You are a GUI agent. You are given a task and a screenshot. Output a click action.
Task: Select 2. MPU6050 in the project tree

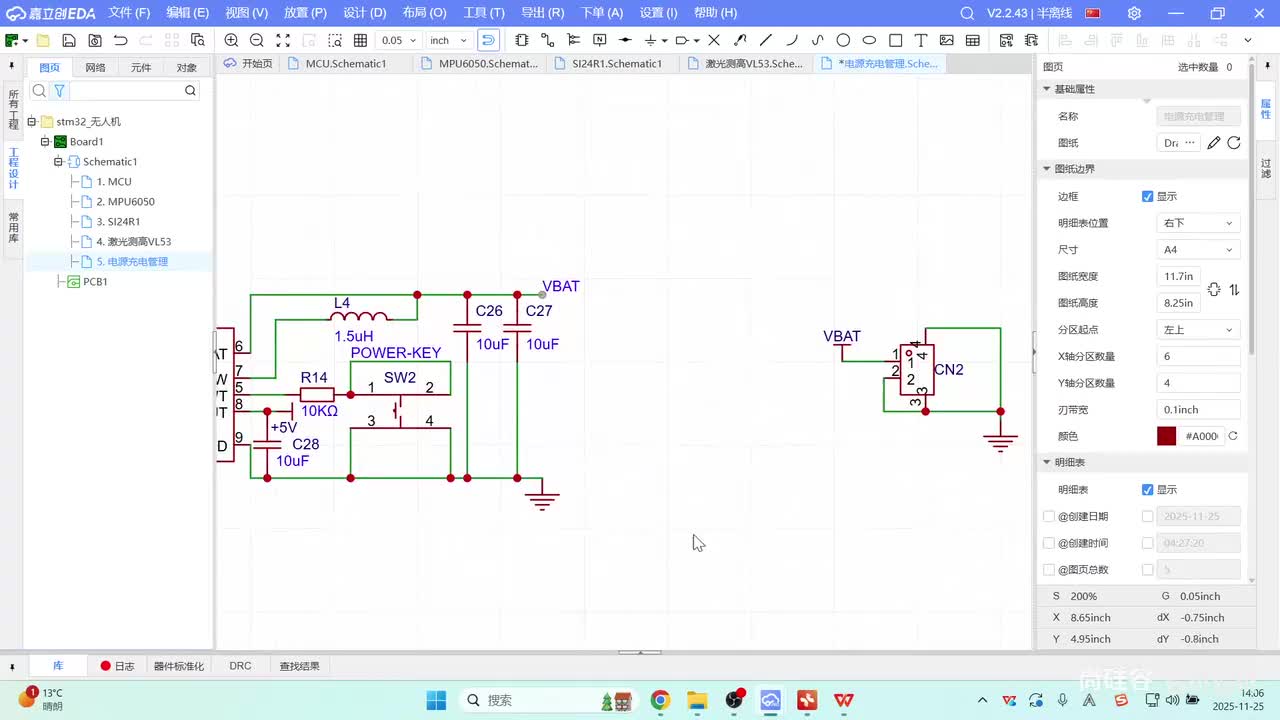click(125, 201)
